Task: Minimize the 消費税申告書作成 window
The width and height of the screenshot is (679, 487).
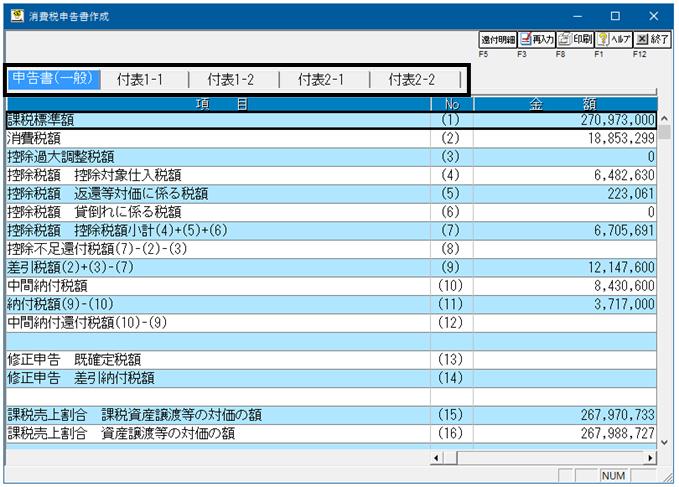Action: 577,16
